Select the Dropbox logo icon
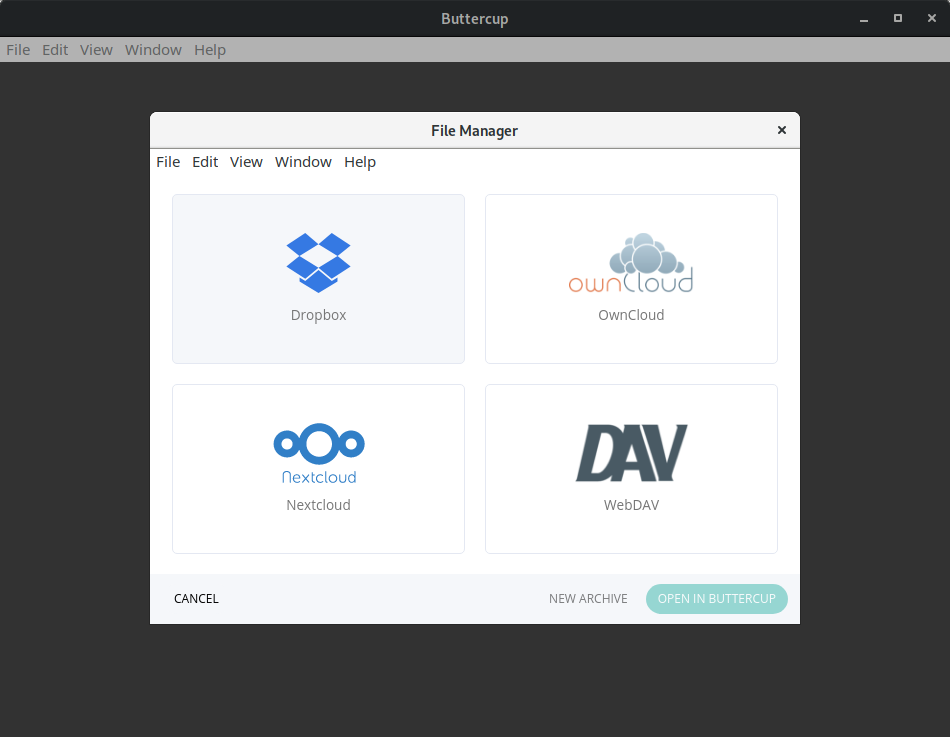950x737 pixels. pos(318,262)
